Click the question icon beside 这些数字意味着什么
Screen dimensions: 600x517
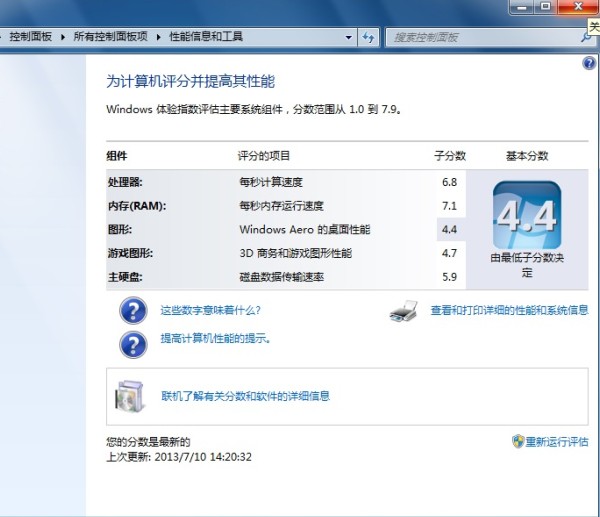pos(133,310)
